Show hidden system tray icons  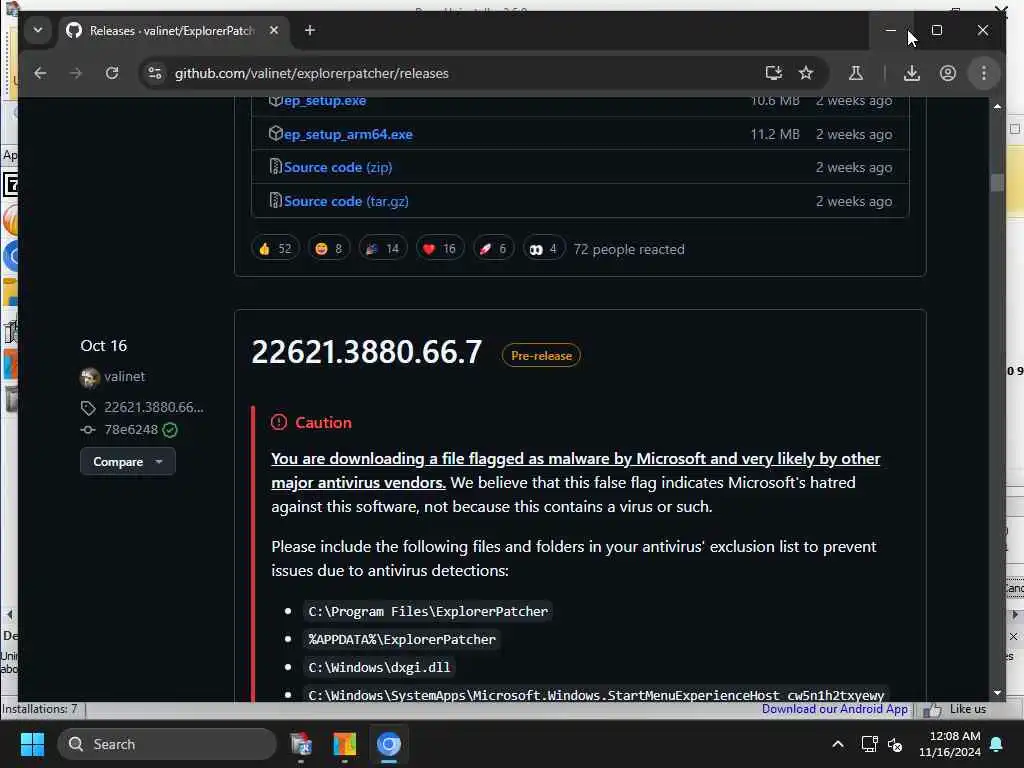pyautogui.click(x=837, y=744)
